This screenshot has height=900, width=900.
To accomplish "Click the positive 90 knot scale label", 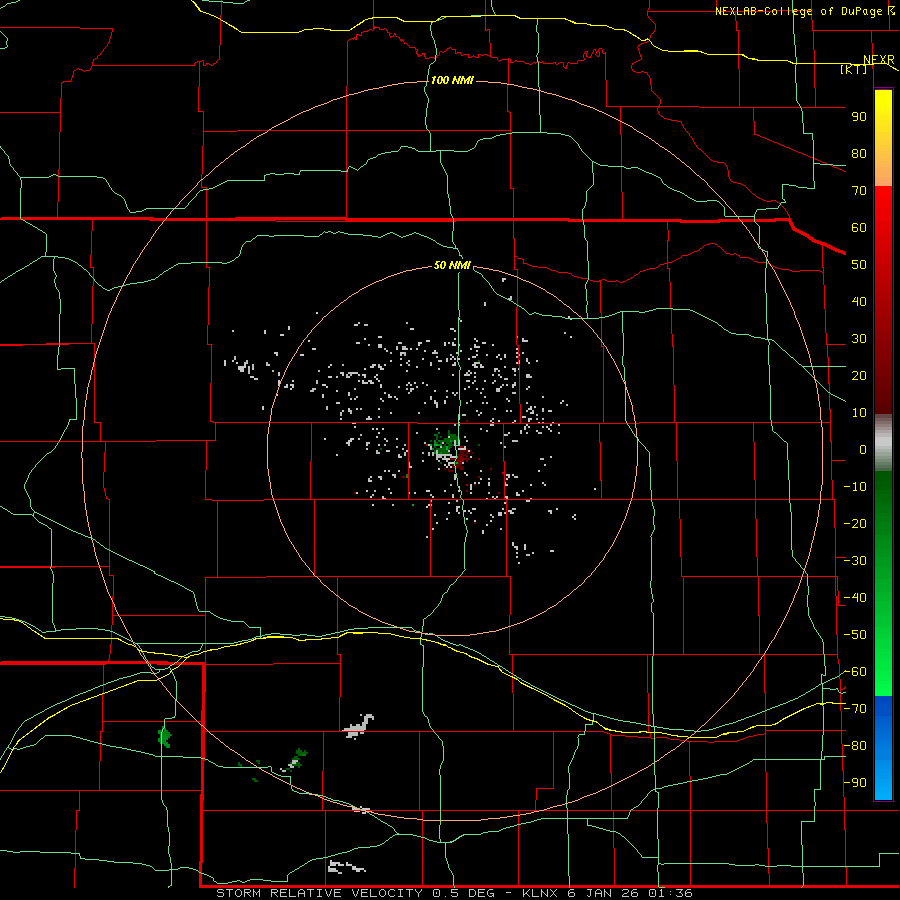I will point(859,117).
